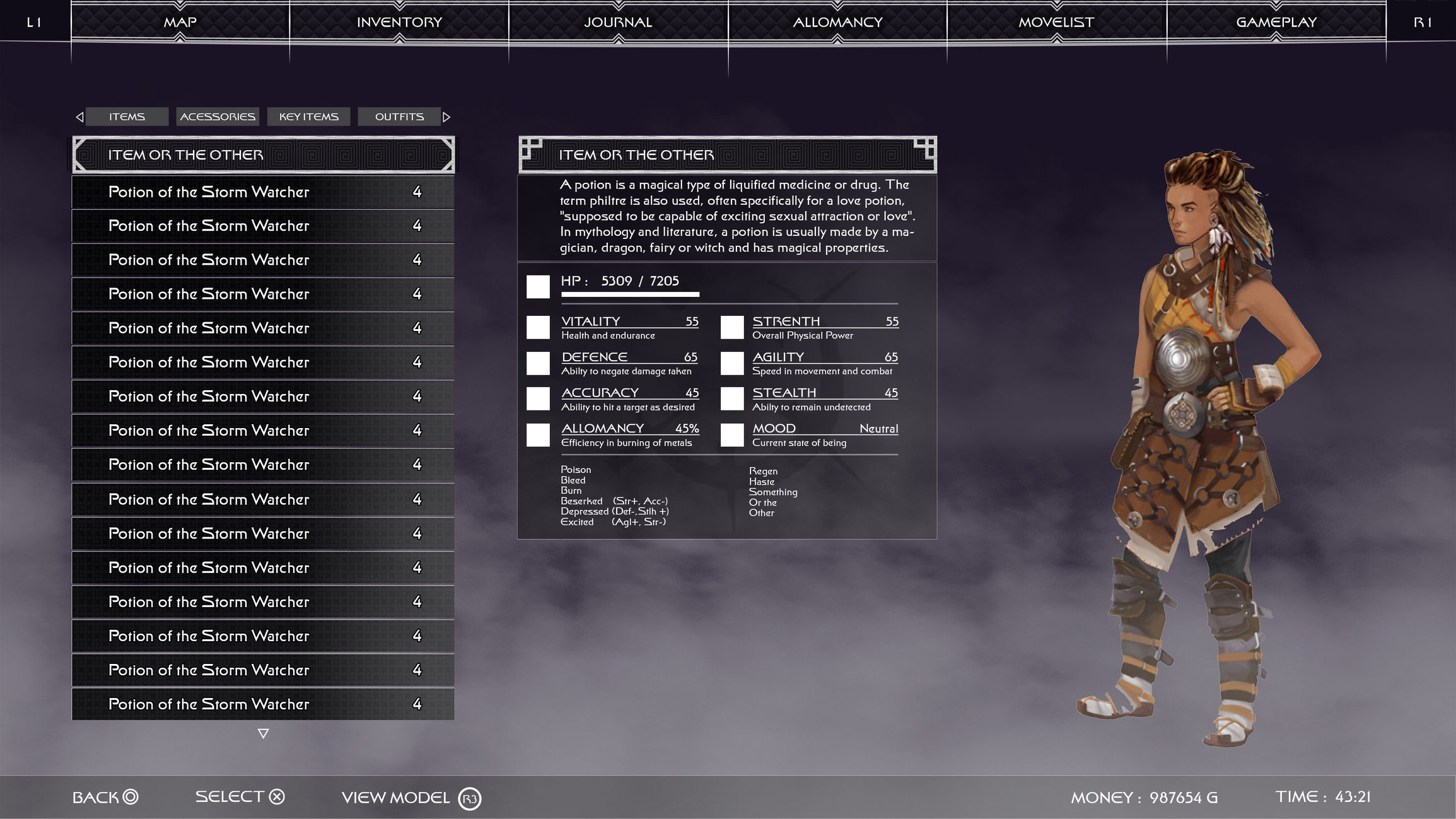The image size is (1456, 819).
Task: Click the ALLOMANCY stat icon box
Action: (x=538, y=434)
